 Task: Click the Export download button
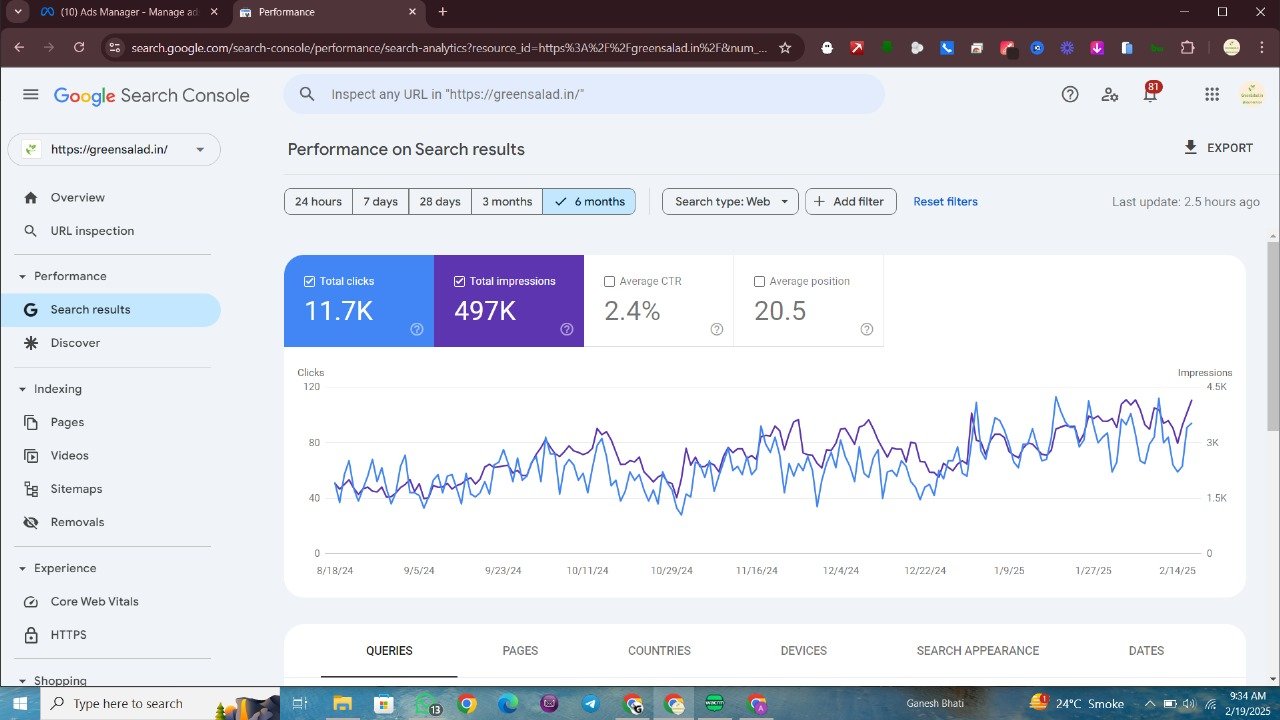1217,148
